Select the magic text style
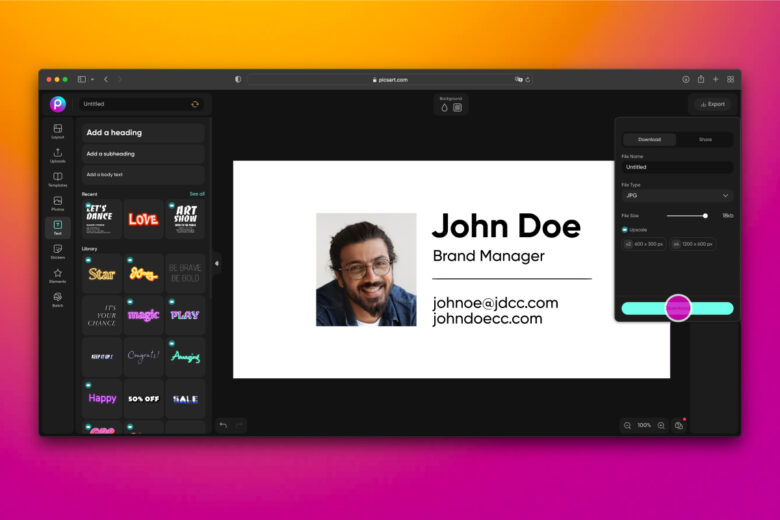This screenshot has width=780, height=520. pos(143,315)
